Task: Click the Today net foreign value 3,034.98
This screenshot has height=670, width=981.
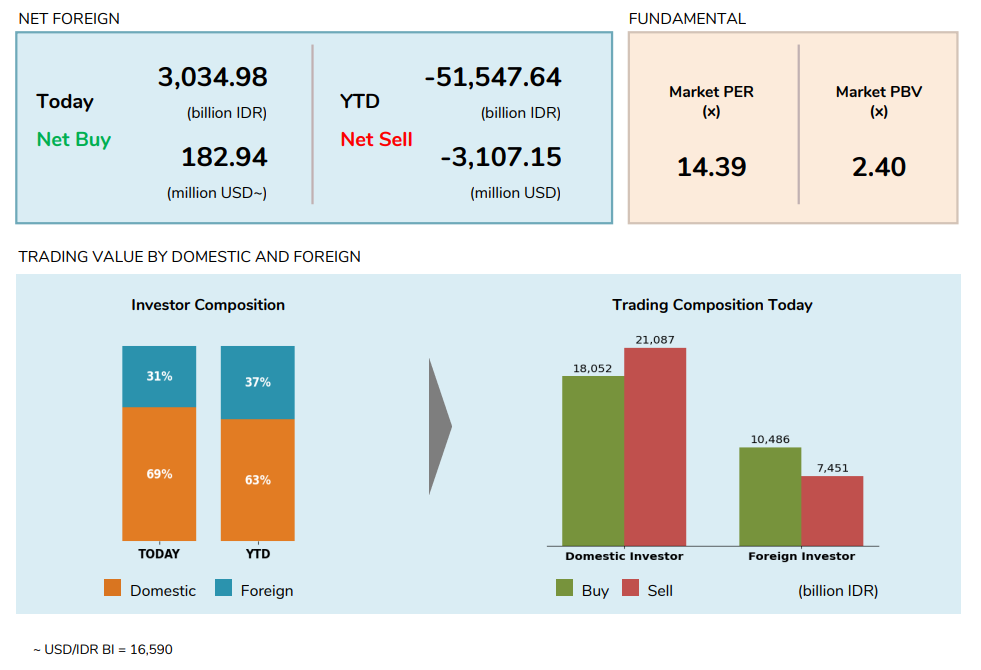Action: [212, 77]
